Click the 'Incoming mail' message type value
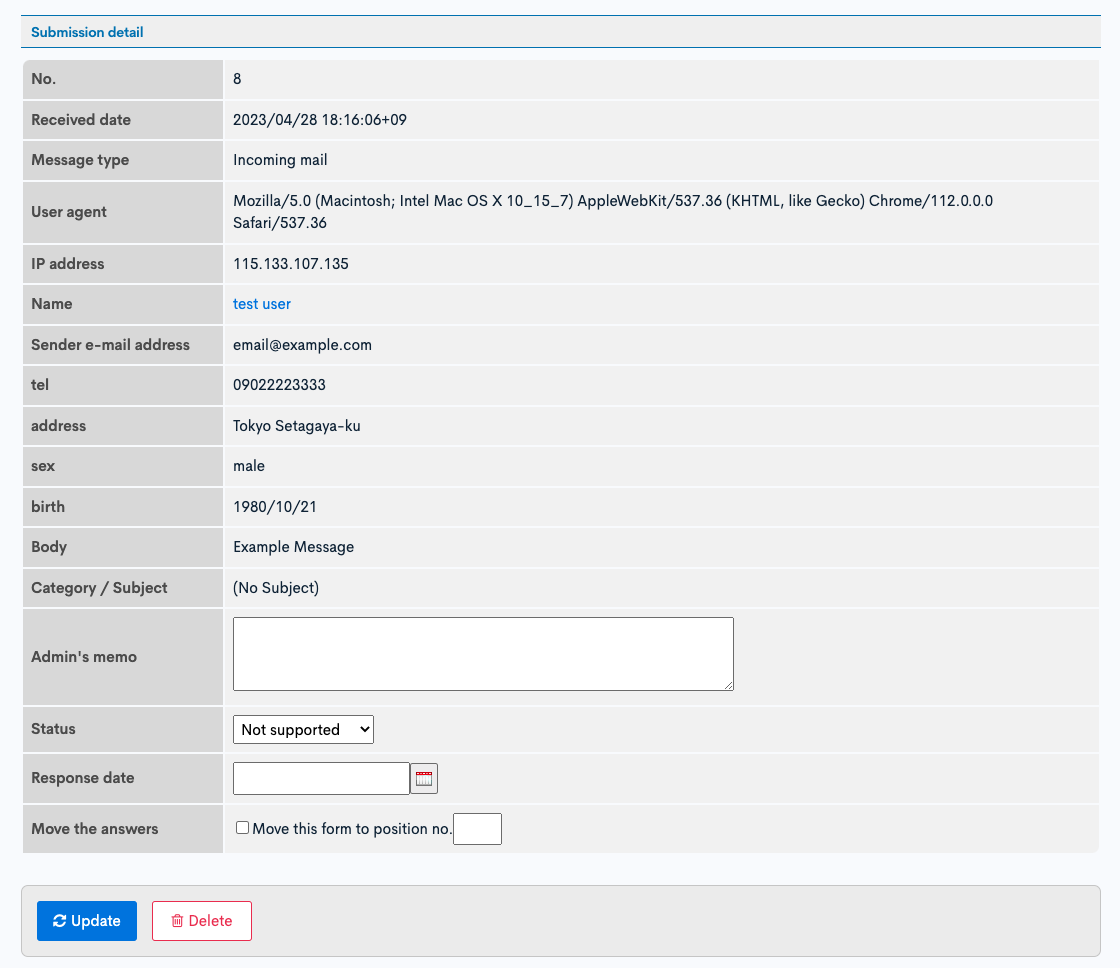Screen dimensions: 1120x968 coord(280,160)
